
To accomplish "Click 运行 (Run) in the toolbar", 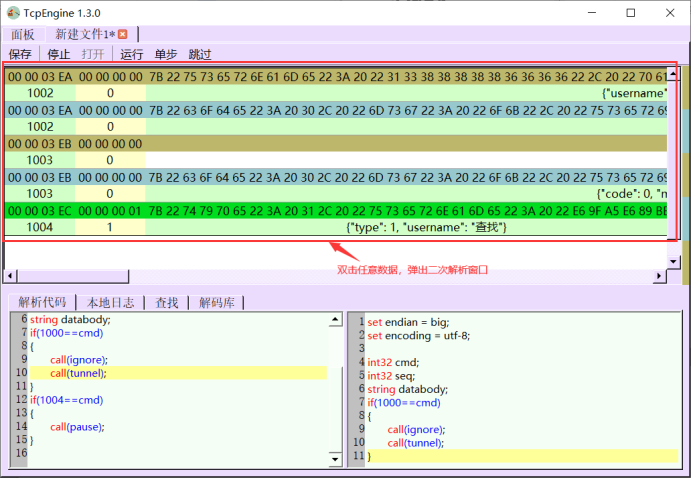I will click(131, 54).
